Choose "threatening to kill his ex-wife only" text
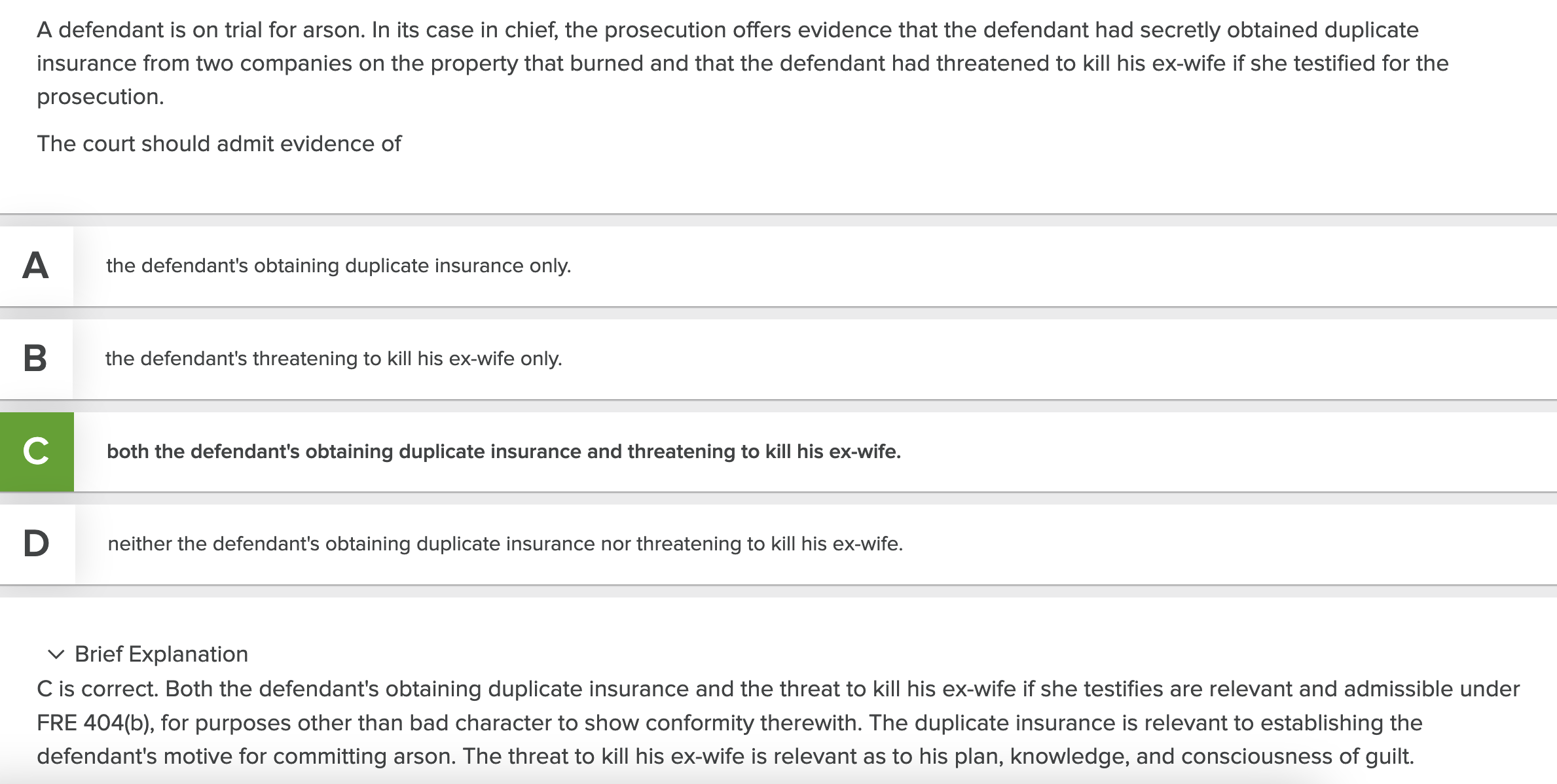 [x=334, y=359]
